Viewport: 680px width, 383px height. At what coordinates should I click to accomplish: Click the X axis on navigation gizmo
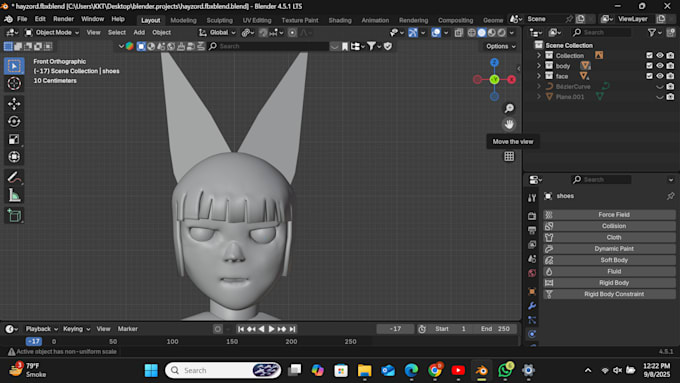(x=511, y=79)
